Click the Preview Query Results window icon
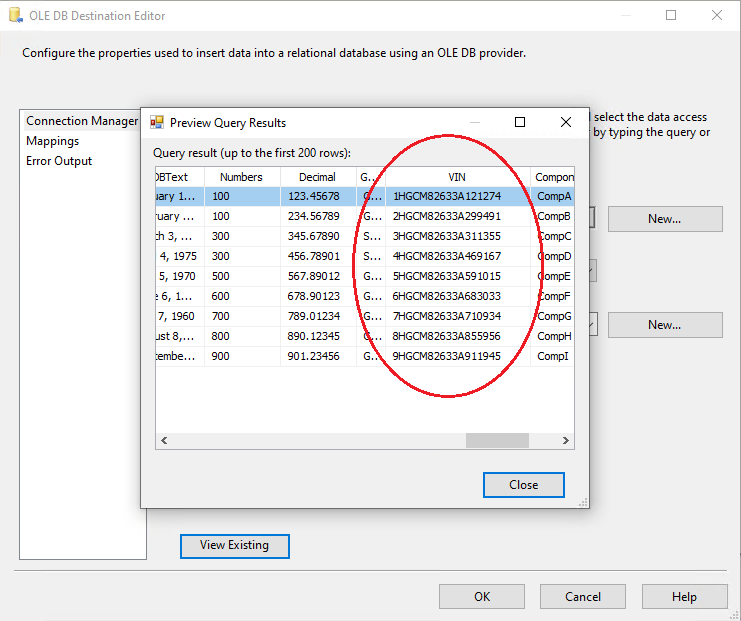Screen dimensions: 741x621 157,123
